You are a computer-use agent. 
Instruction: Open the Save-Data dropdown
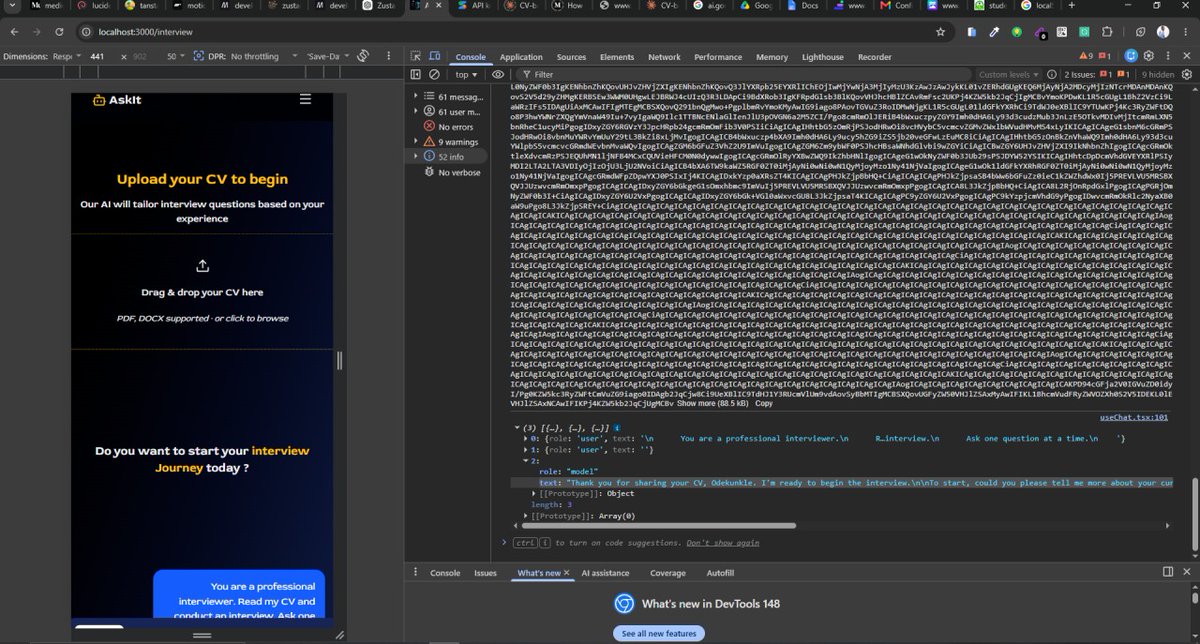tap(328, 57)
